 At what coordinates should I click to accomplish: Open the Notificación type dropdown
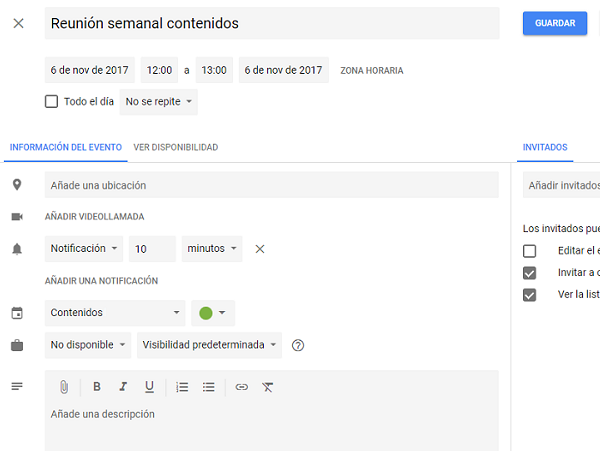84,249
